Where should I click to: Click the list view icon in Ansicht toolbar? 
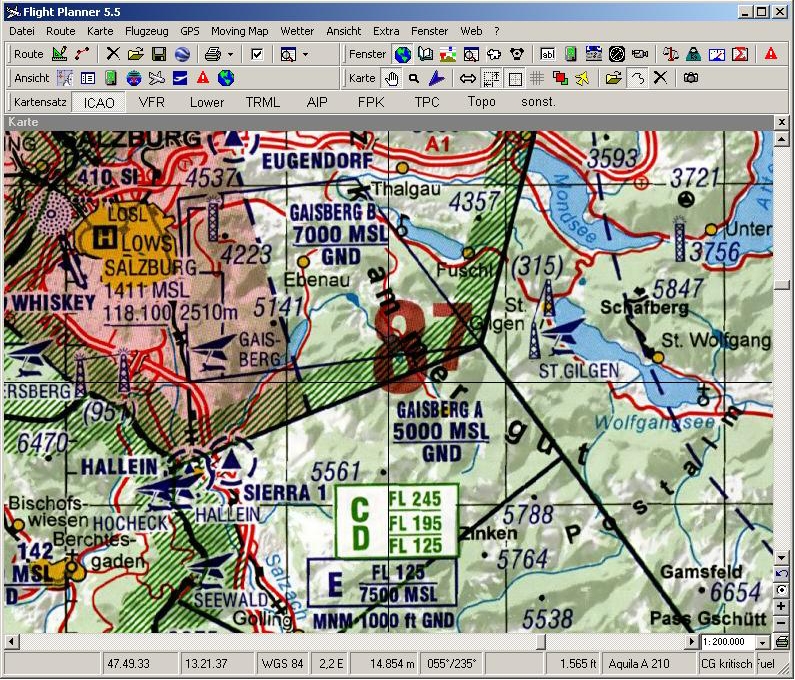pyautogui.click(x=88, y=78)
